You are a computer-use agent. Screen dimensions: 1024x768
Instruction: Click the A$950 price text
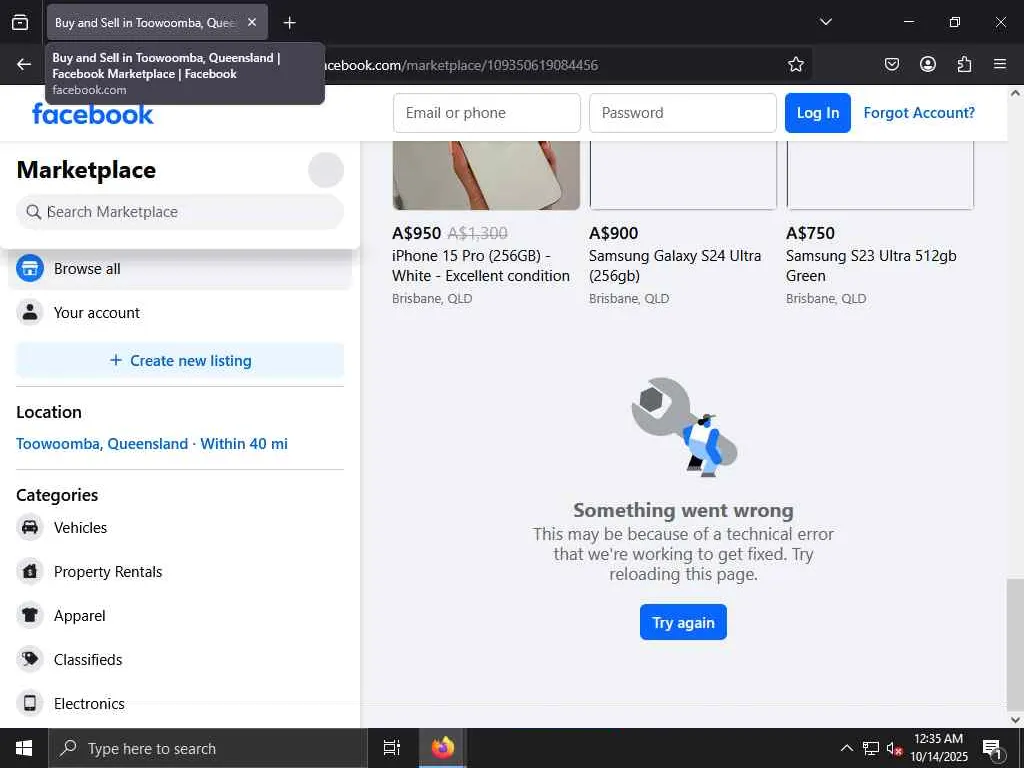pyautogui.click(x=417, y=233)
